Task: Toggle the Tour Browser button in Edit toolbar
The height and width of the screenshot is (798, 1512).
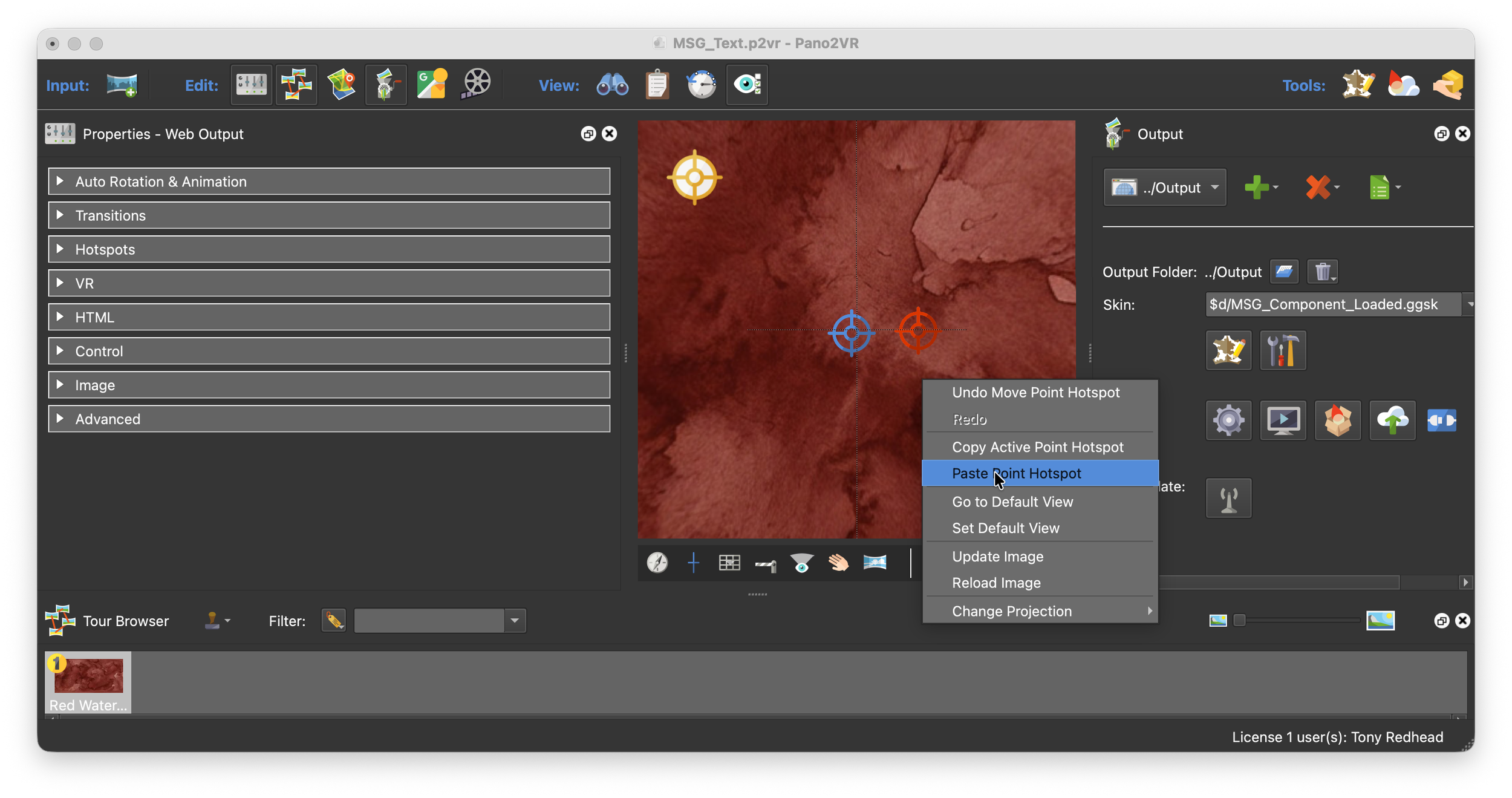Action: [x=296, y=85]
